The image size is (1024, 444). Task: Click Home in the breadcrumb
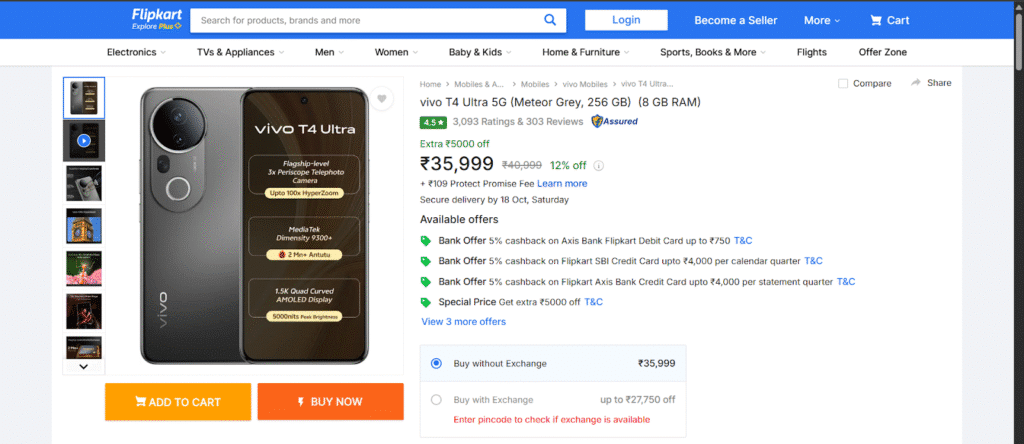430,84
